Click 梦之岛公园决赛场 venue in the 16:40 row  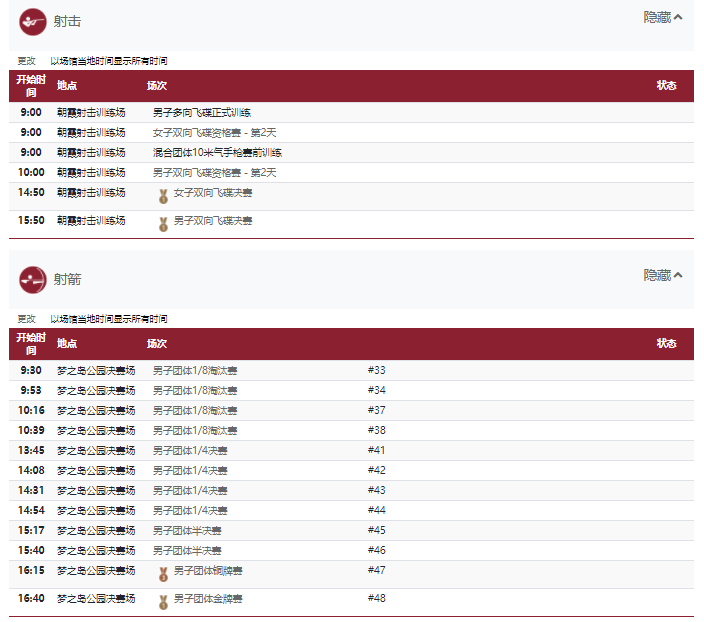96,599
